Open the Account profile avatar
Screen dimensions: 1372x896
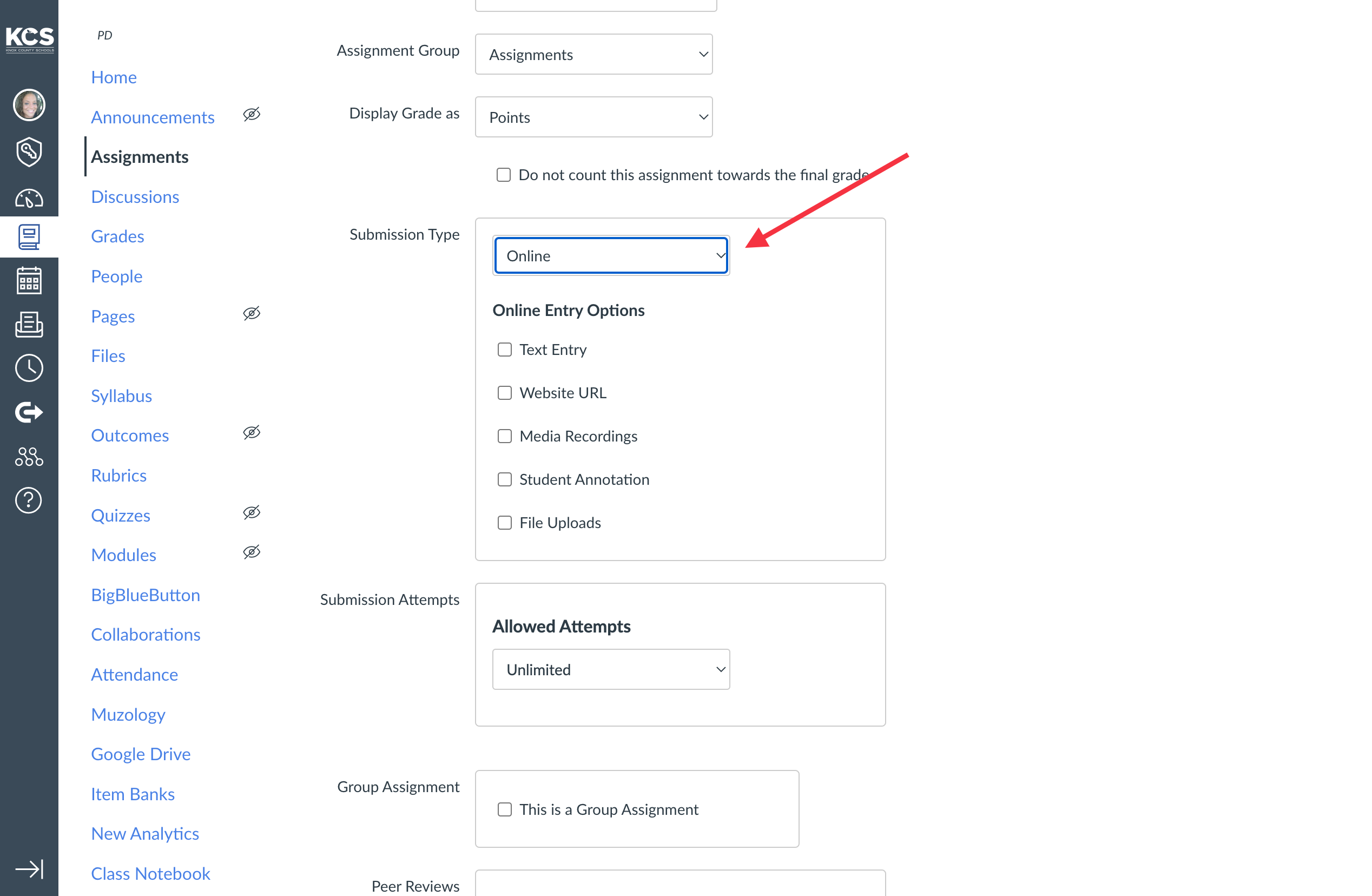29,105
